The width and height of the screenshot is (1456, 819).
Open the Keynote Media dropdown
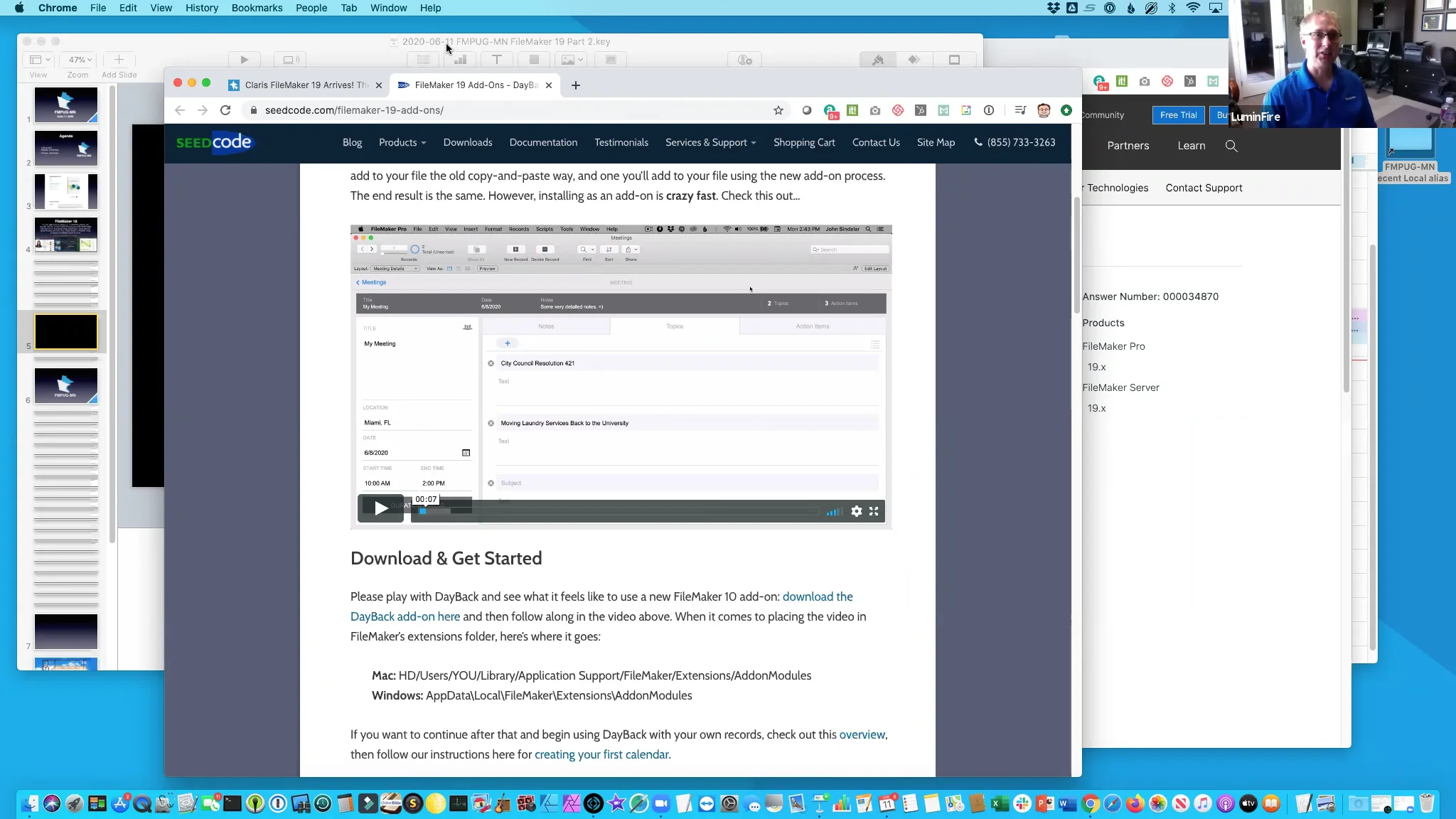(x=572, y=60)
